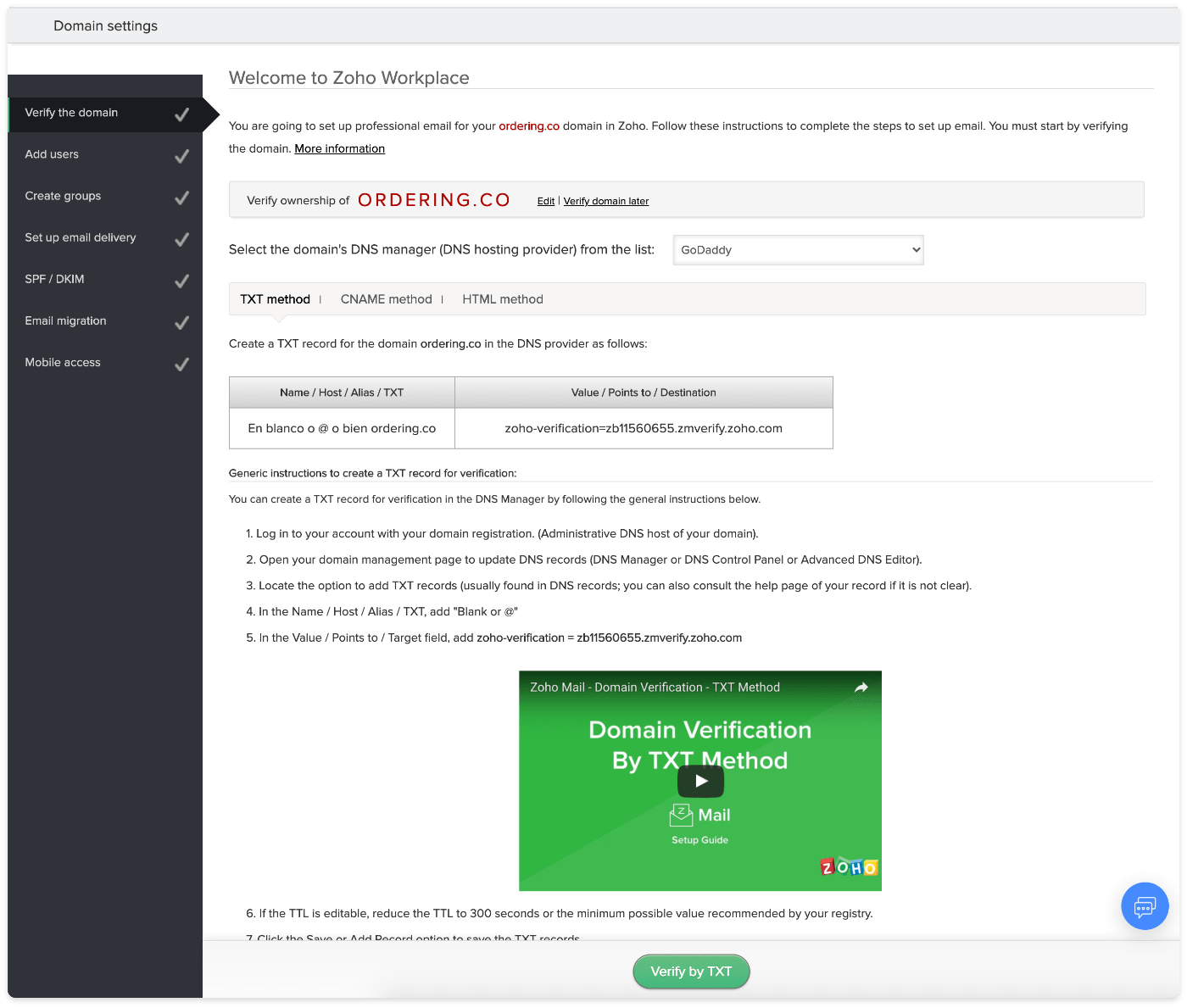Viewport: 1187px width, 1008px height.
Task: Click step 1 'Log in to your account' instruction
Action: pos(502,533)
